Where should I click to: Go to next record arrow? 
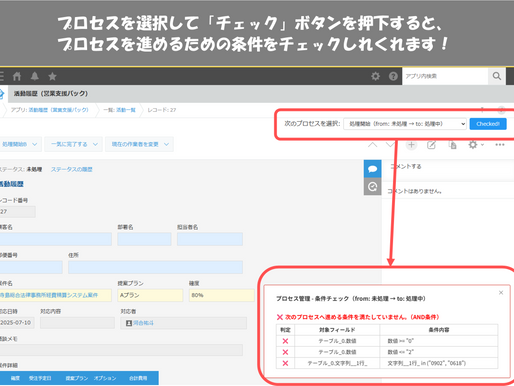click(x=390, y=145)
